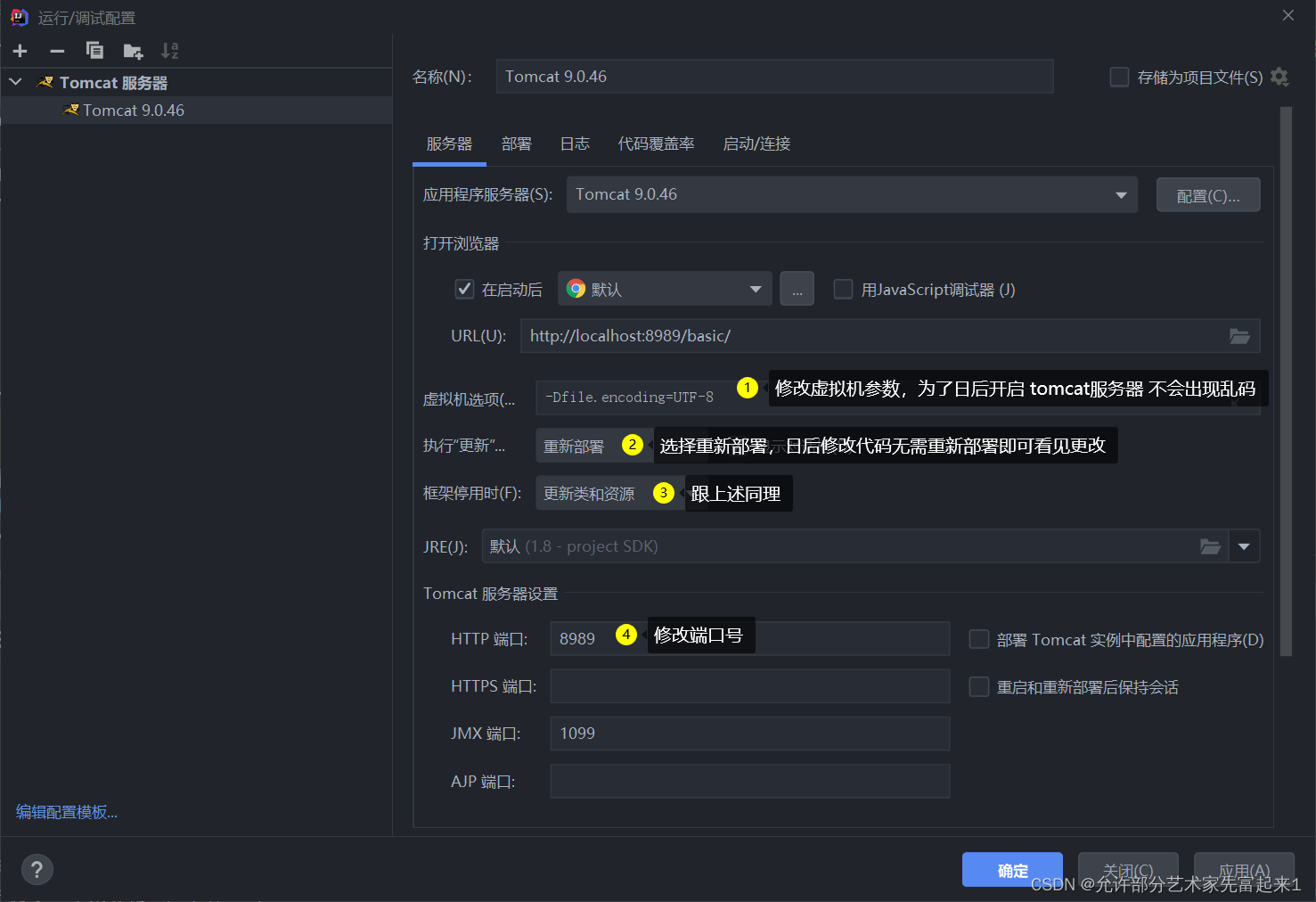Click the HTTPS port field
This screenshot has height=902, width=1316.
749,686
